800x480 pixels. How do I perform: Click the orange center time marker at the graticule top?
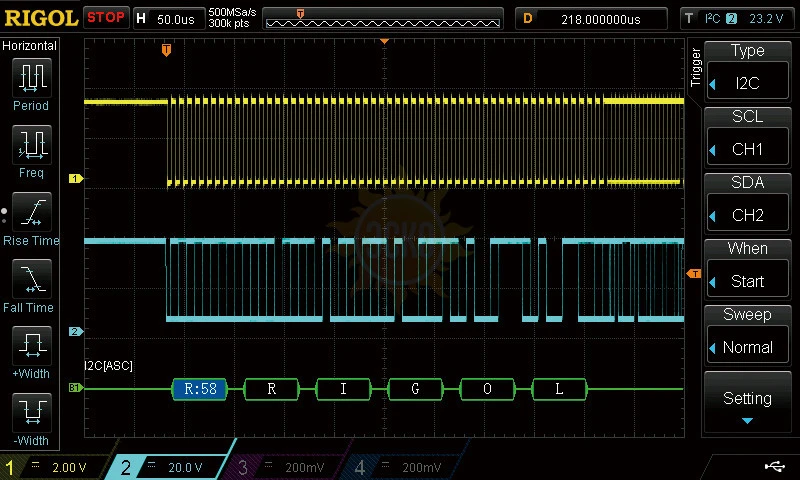[x=385, y=41]
